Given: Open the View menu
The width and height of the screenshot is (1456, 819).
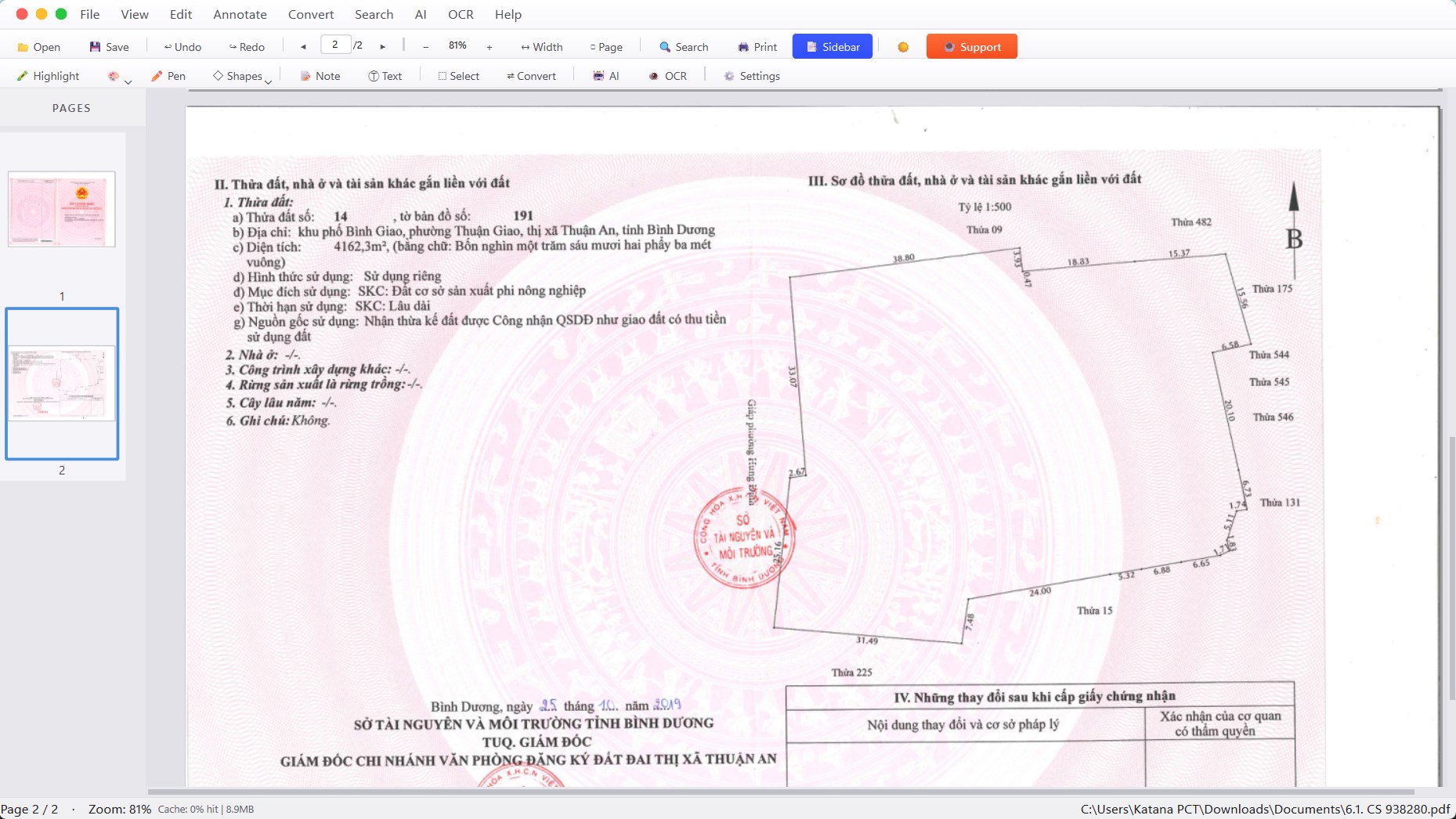Looking at the screenshot, I should [135, 14].
